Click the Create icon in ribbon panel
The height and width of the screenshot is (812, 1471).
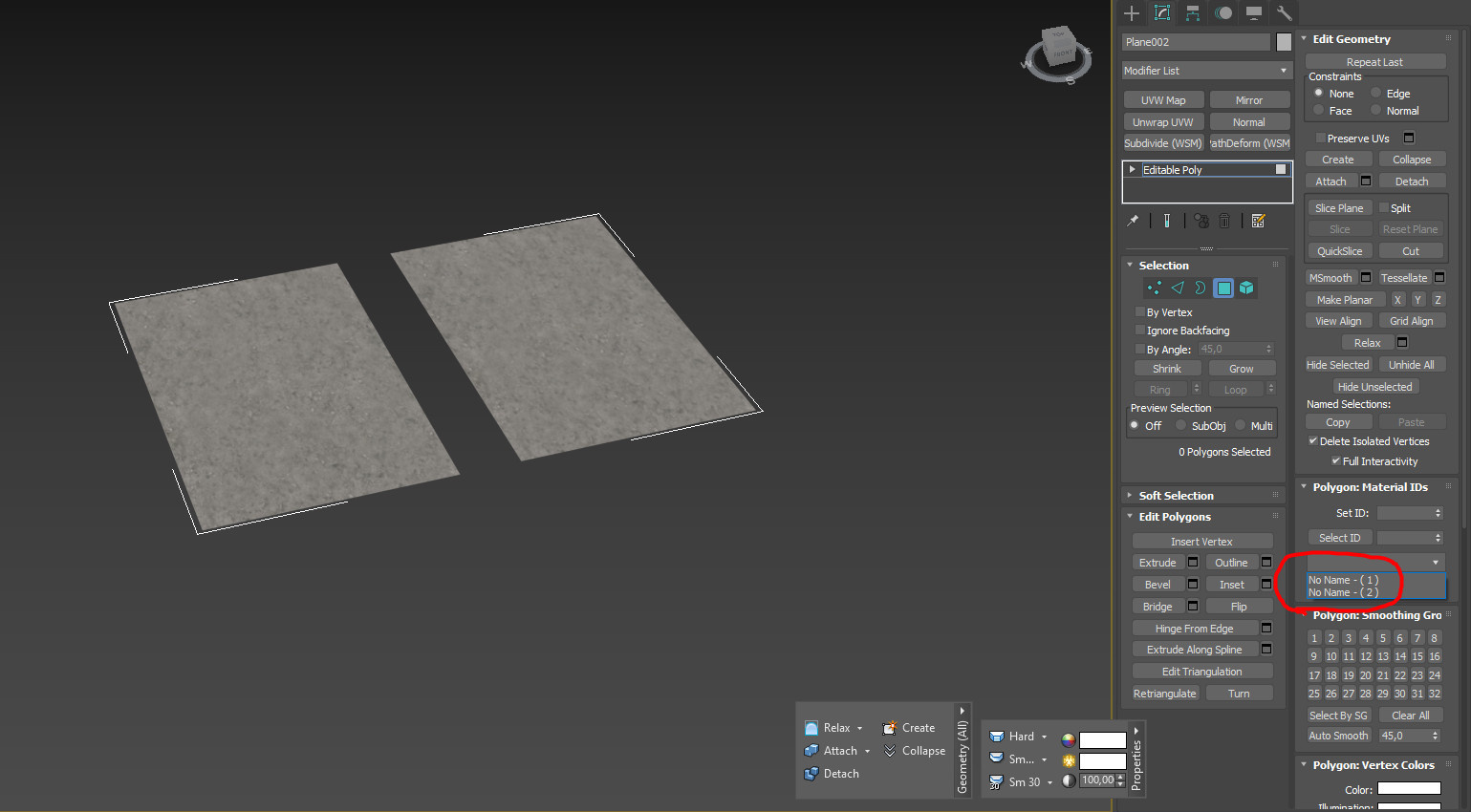[x=890, y=728]
